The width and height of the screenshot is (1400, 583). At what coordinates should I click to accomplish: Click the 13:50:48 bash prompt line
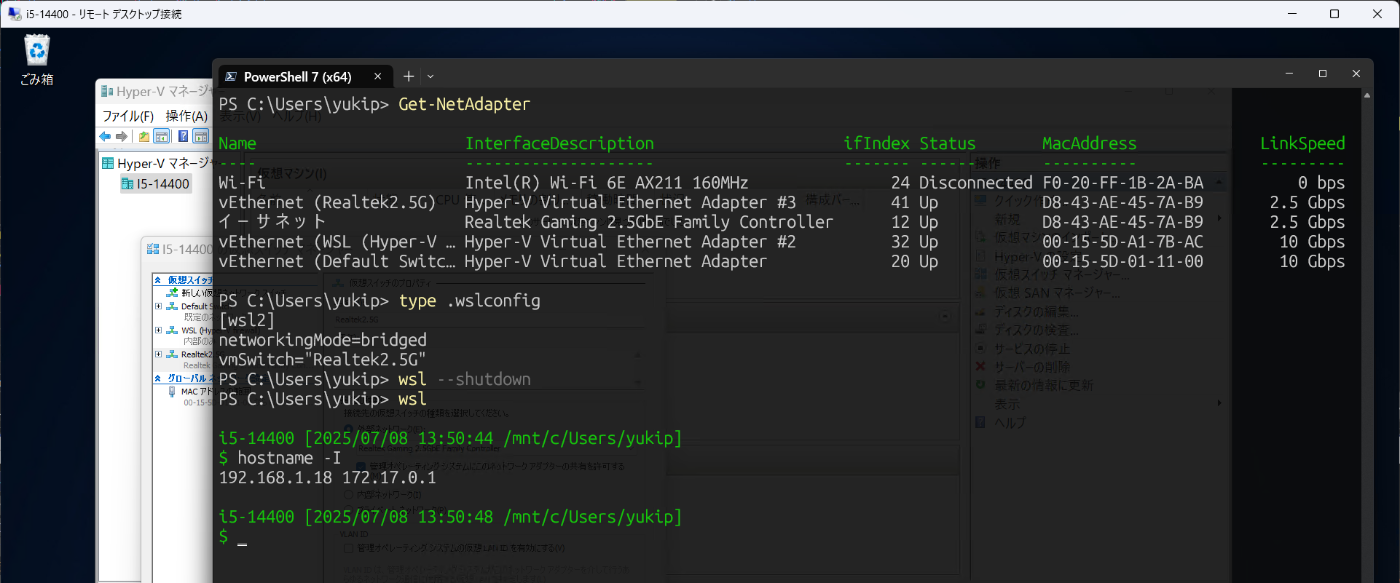(450, 517)
